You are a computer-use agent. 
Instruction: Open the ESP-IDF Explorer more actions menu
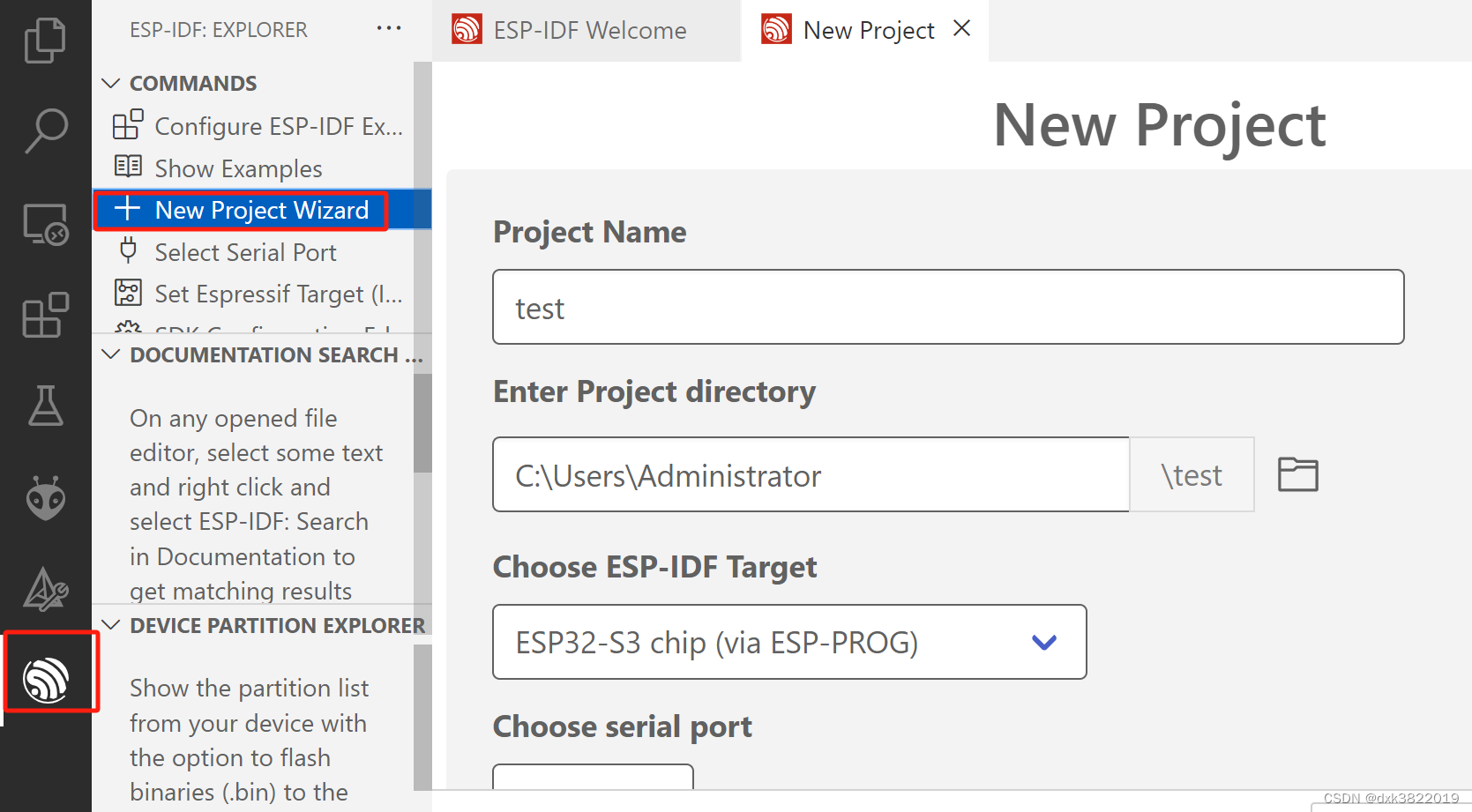click(x=389, y=28)
